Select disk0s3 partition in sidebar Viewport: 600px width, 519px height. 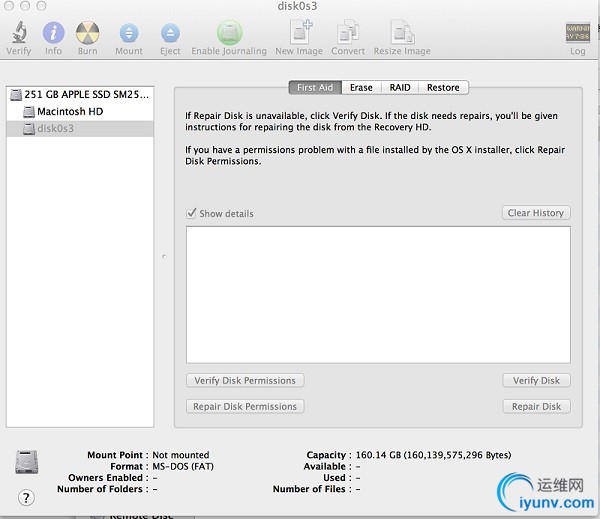click(x=80, y=129)
